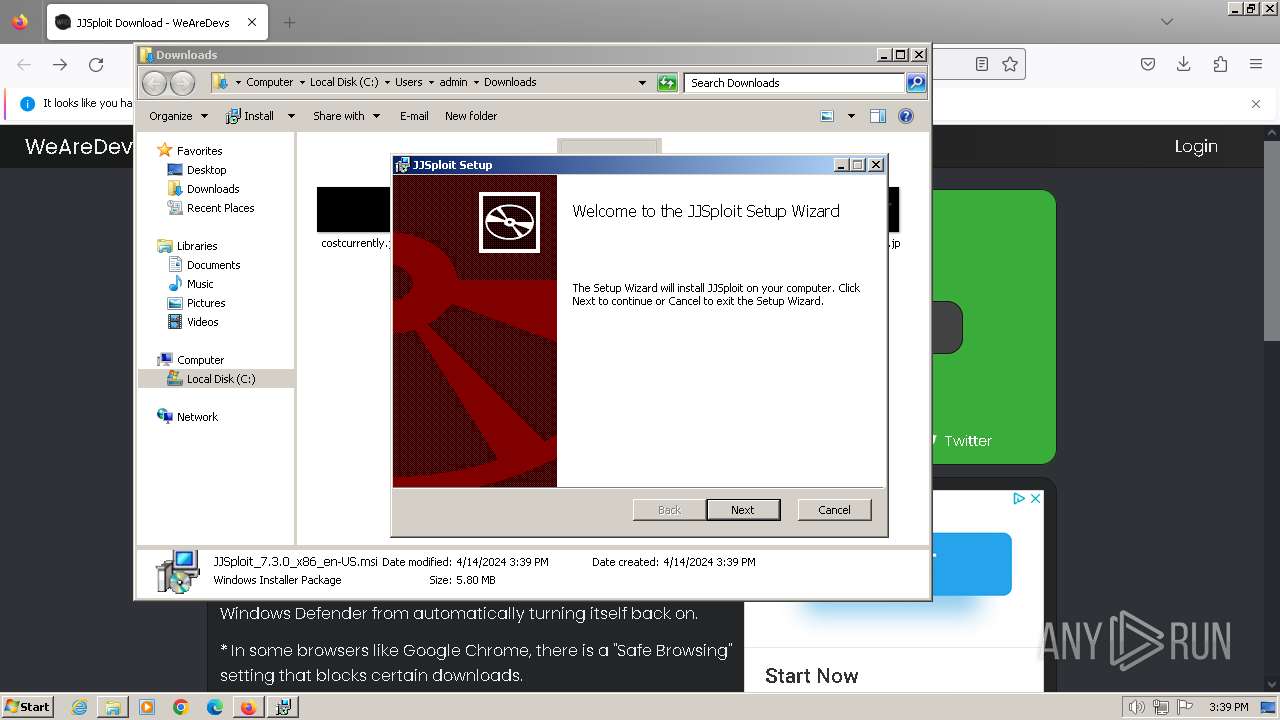
Task: Toggle the preview pane icon
Action: [x=878, y=116]
